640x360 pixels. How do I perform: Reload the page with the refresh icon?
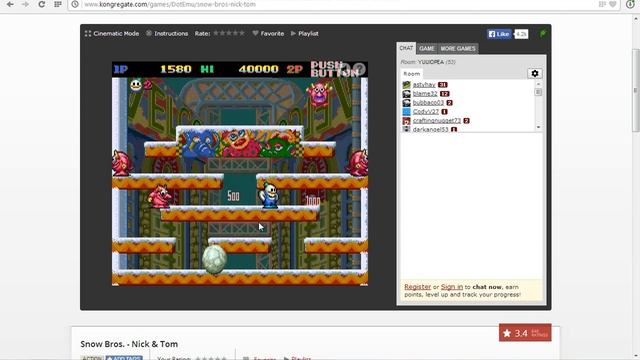[x=42, y=4]
